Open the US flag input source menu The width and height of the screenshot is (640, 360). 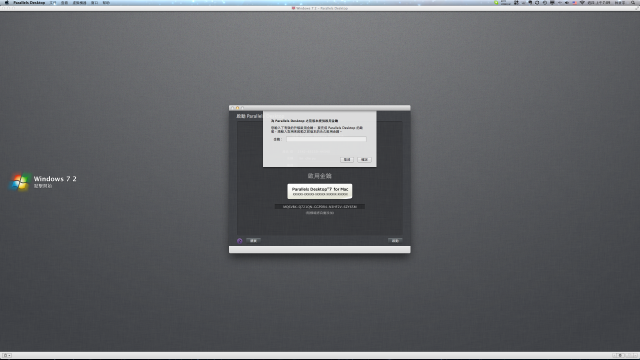coord(574,2)
